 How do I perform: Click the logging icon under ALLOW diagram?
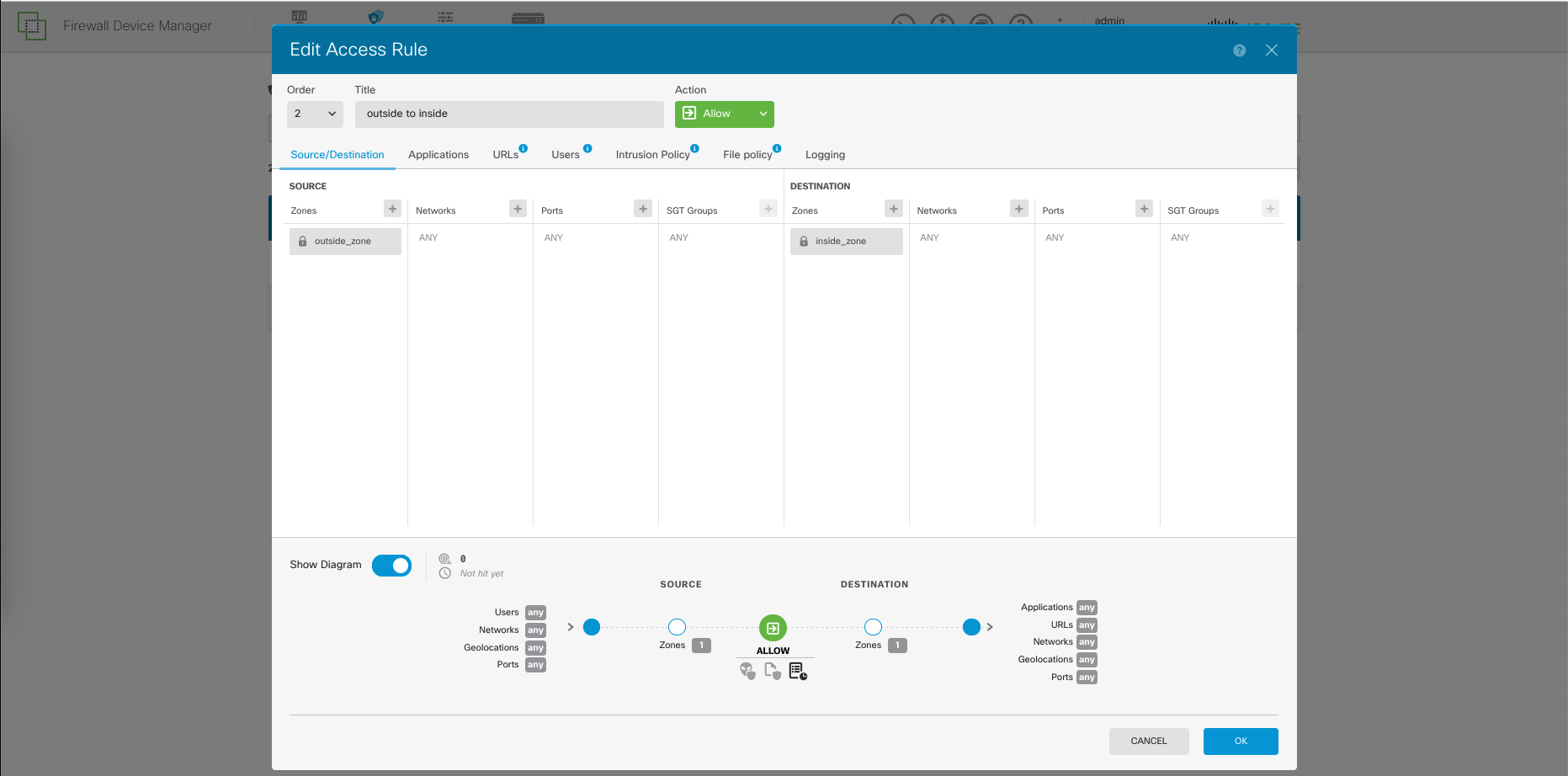(x=797, y=671)
